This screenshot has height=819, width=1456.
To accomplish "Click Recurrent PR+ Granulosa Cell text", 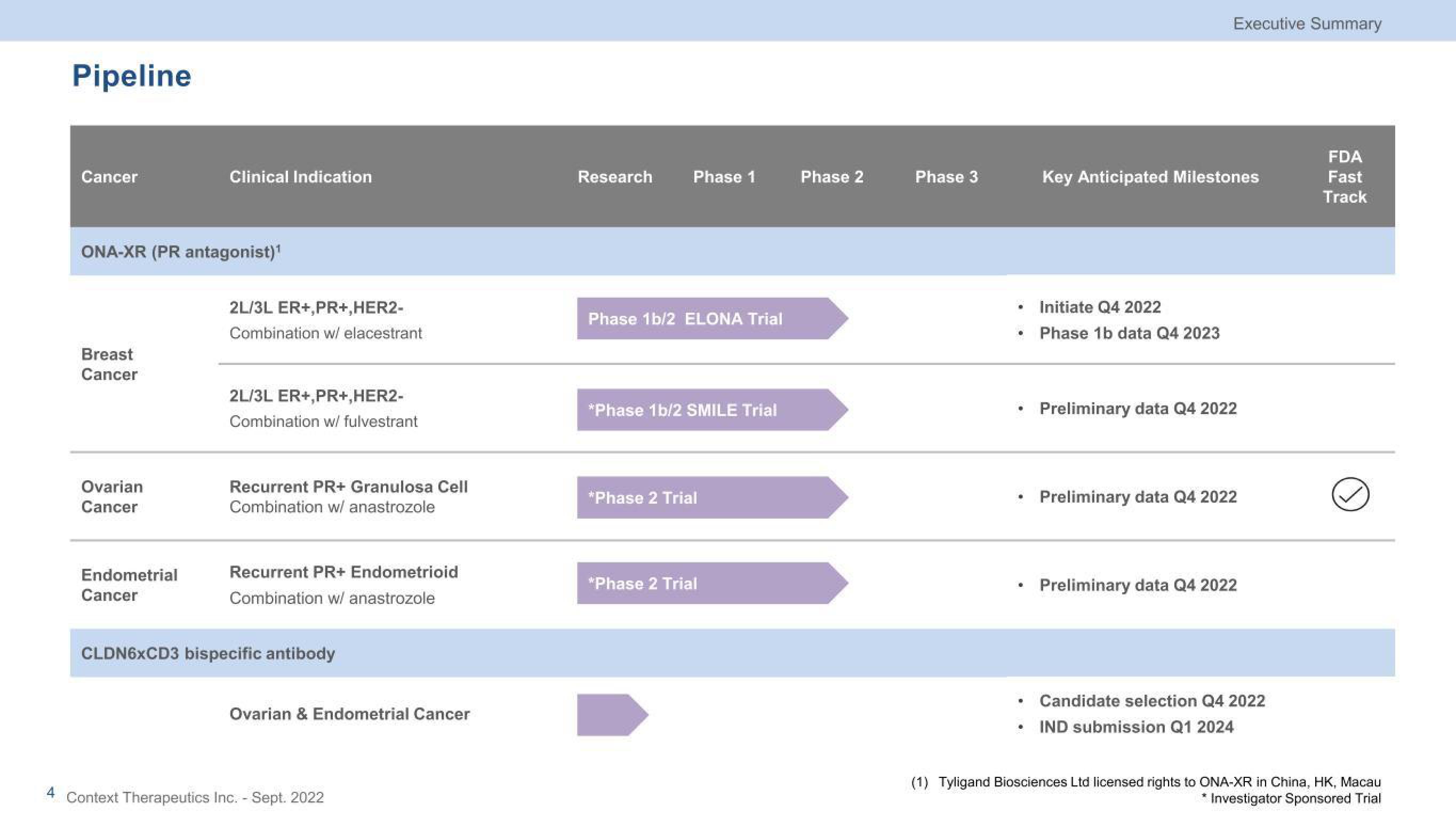I will tap(349, 487).
